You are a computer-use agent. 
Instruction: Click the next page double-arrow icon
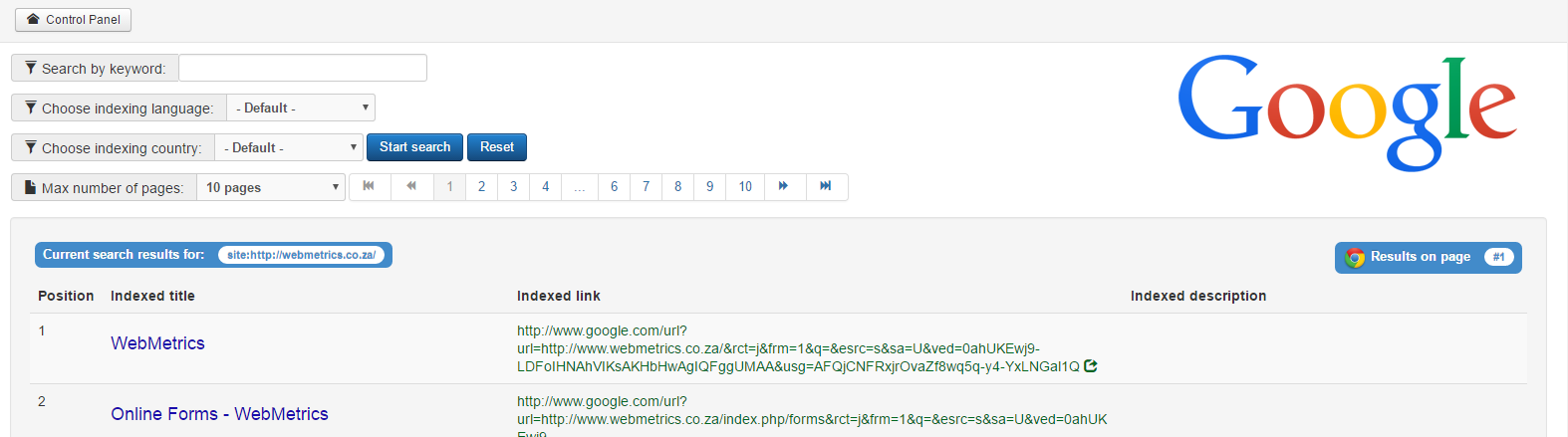(784, 186)
